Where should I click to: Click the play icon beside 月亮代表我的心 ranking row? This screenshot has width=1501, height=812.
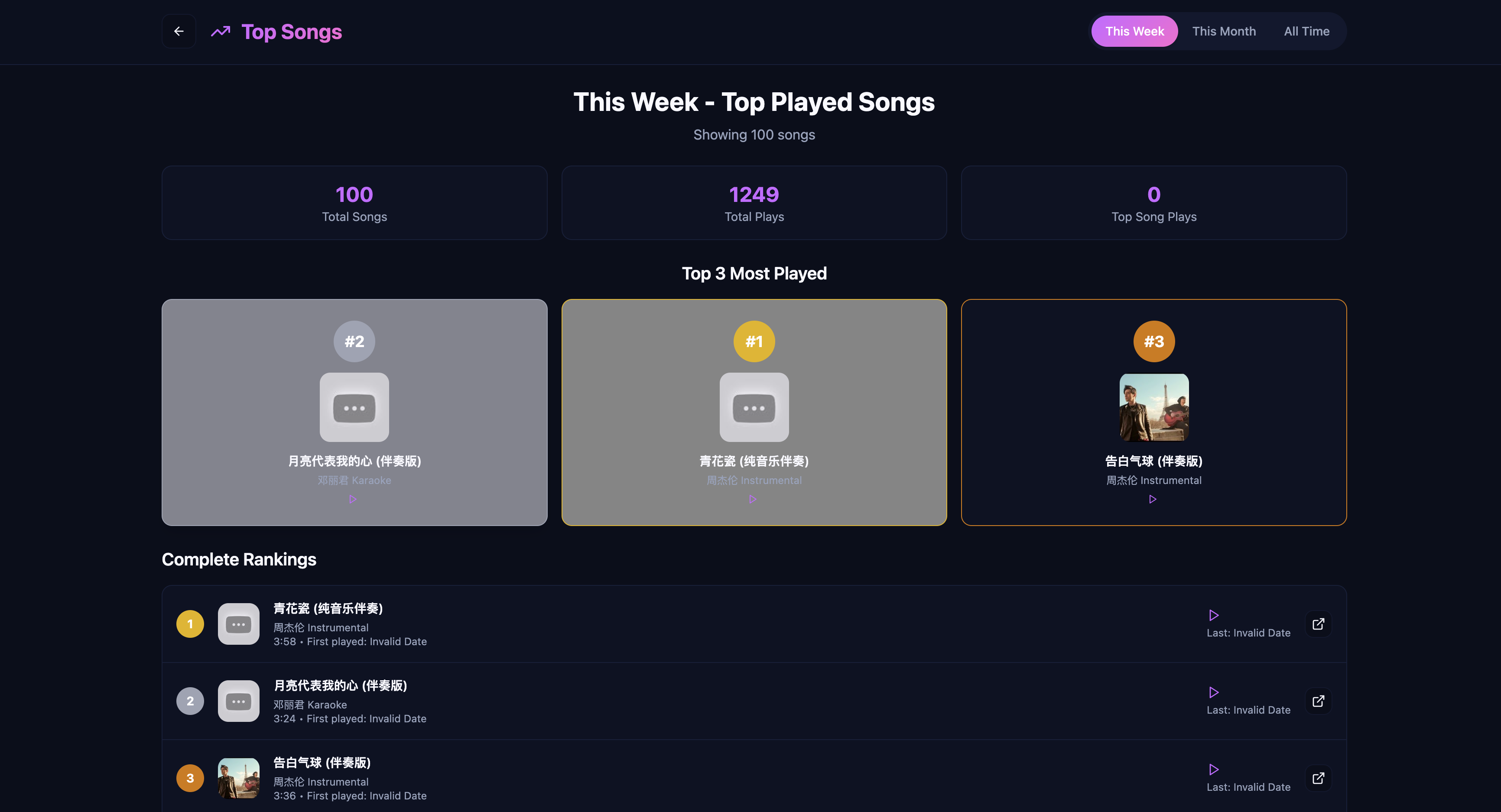[1214, 692]
